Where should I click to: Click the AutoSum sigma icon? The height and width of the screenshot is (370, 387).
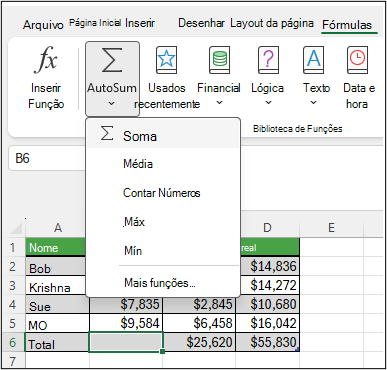[112, 60]
